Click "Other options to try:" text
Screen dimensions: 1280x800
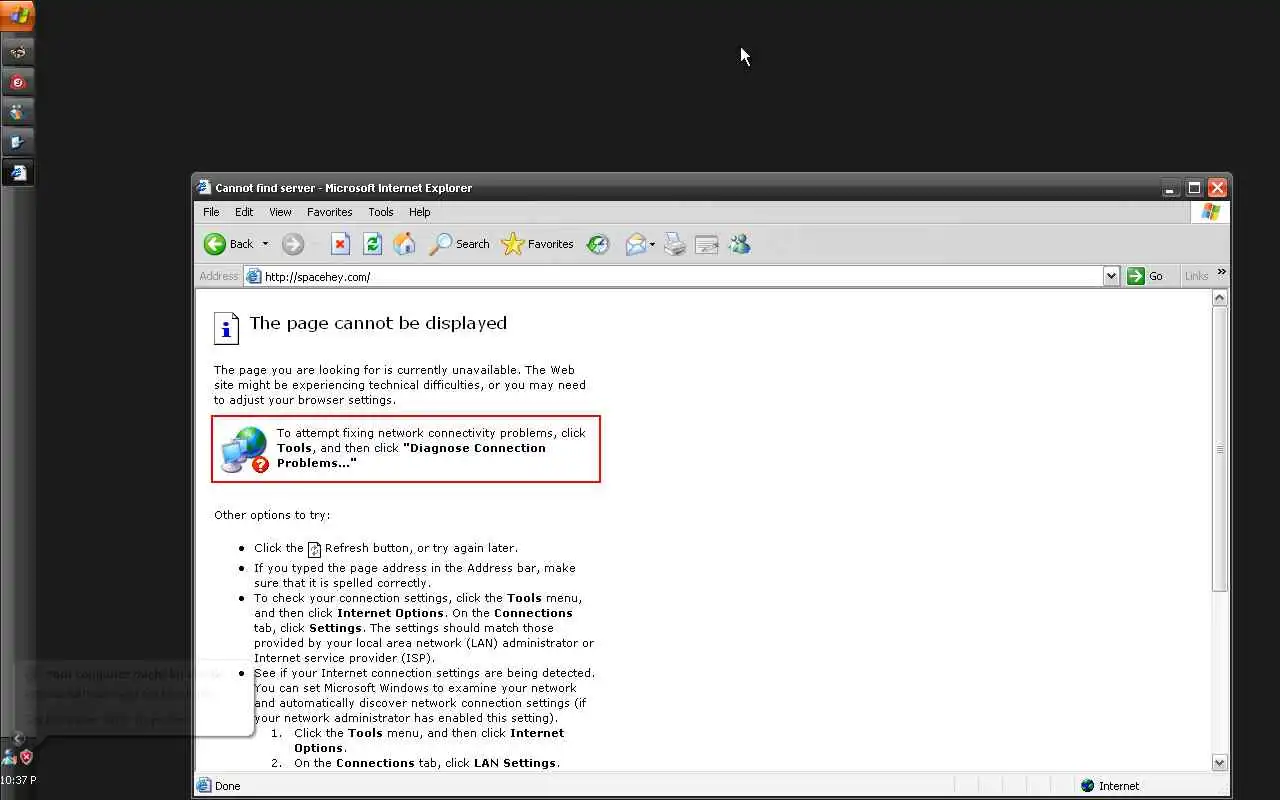pos(272,515)
